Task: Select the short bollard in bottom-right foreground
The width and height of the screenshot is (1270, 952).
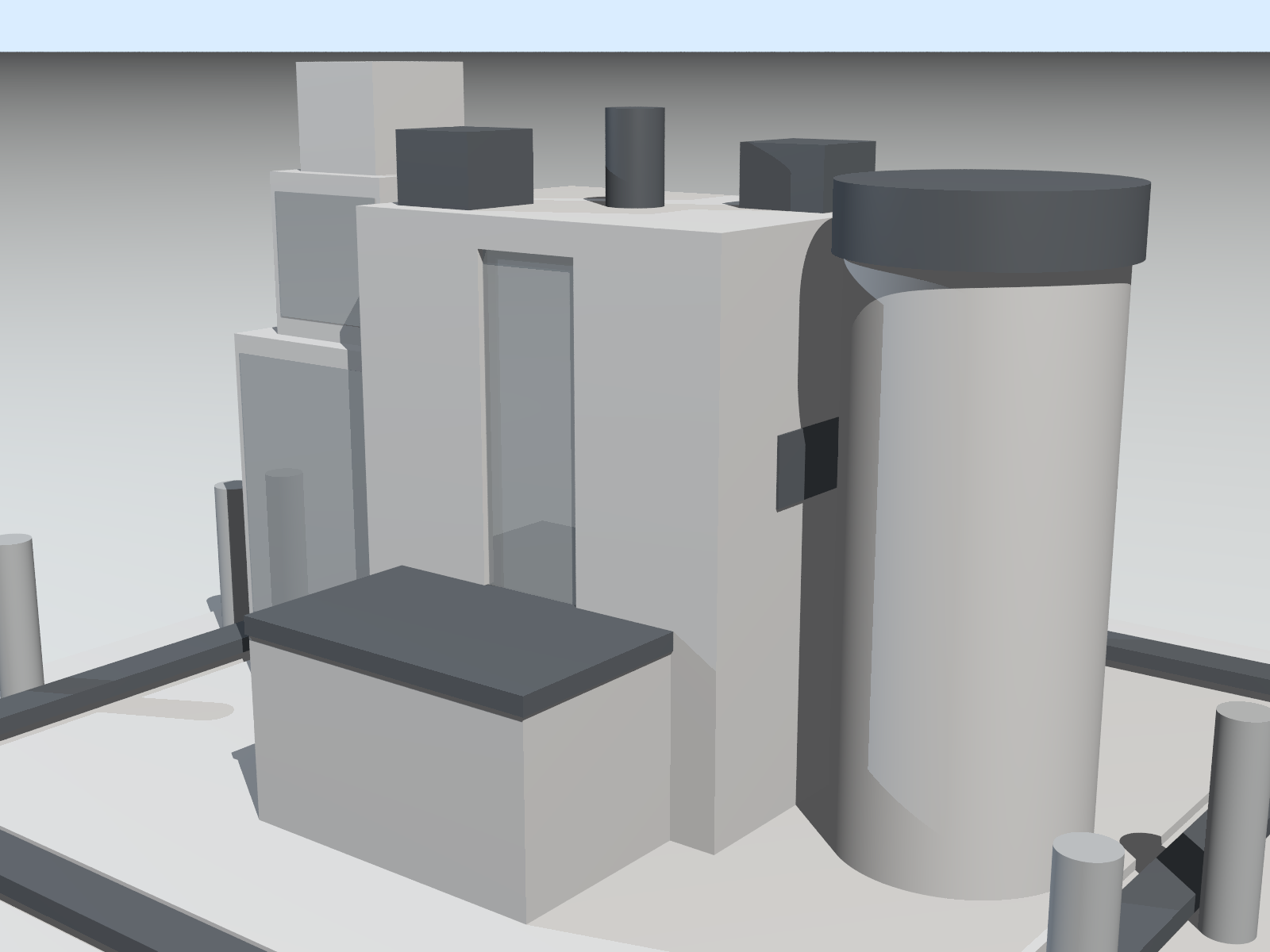Action: [1085, 896]
